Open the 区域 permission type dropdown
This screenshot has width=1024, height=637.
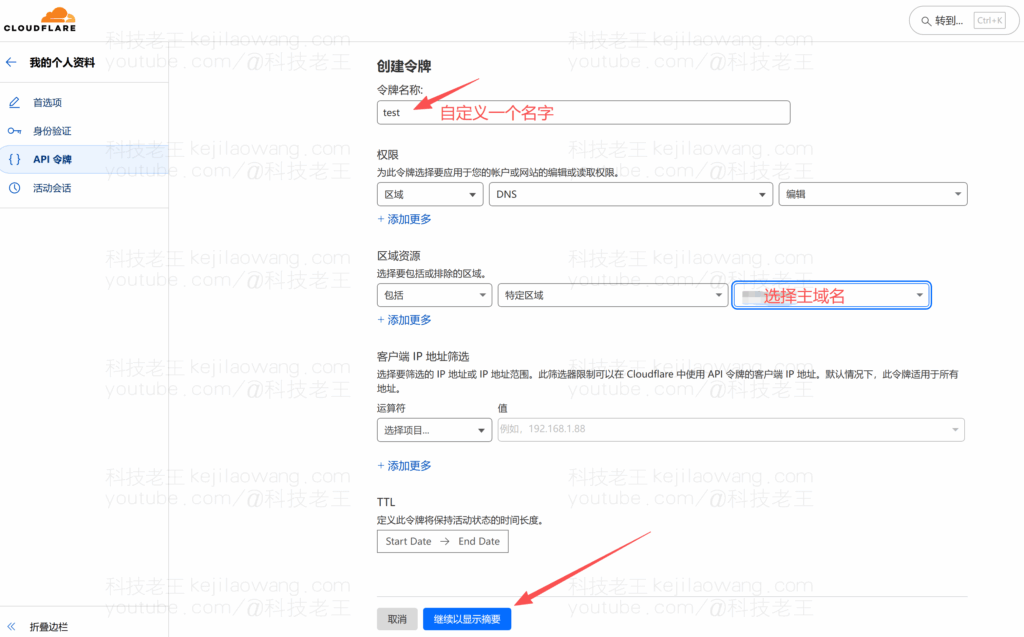(x=430, y=194)
